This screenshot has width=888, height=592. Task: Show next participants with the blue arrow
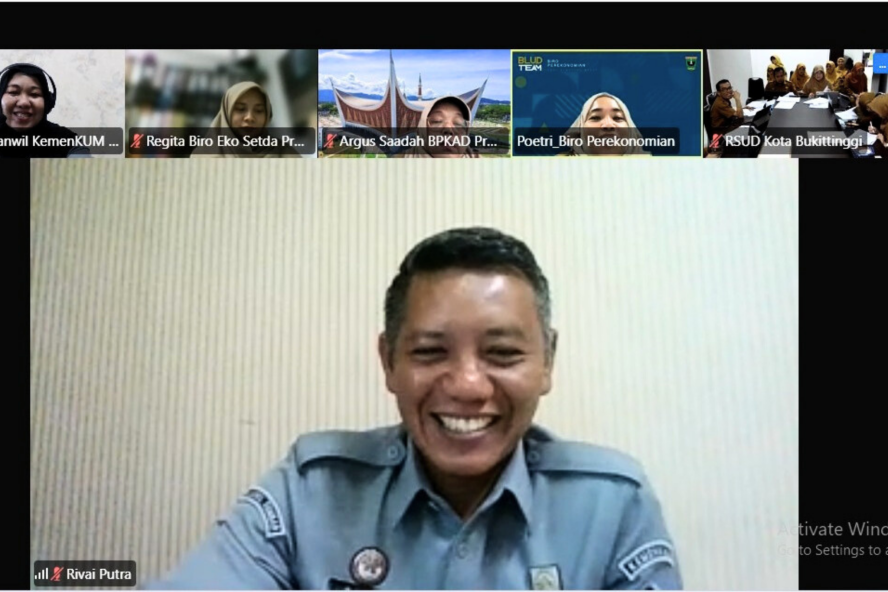(x=880, y=64)
